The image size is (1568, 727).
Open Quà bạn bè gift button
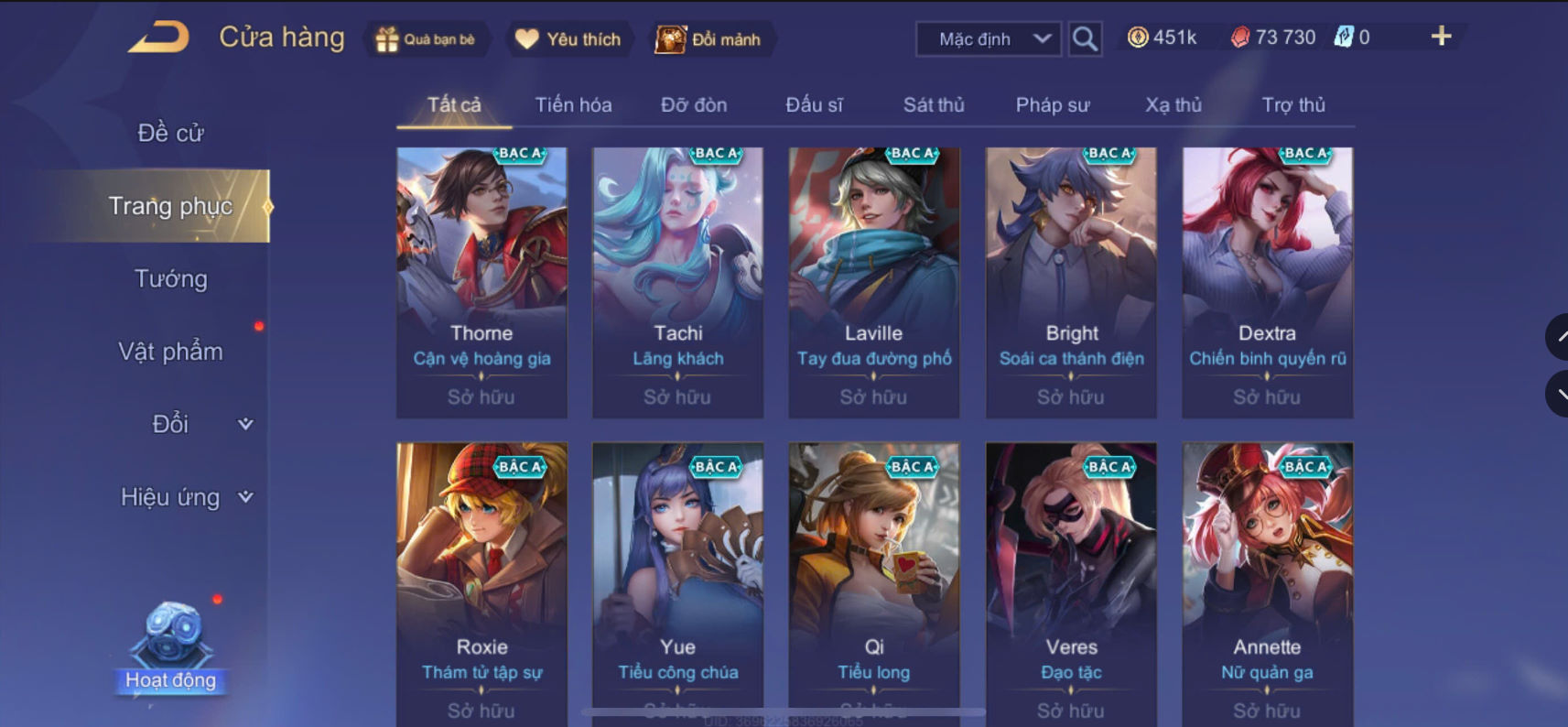click(427, 39)
